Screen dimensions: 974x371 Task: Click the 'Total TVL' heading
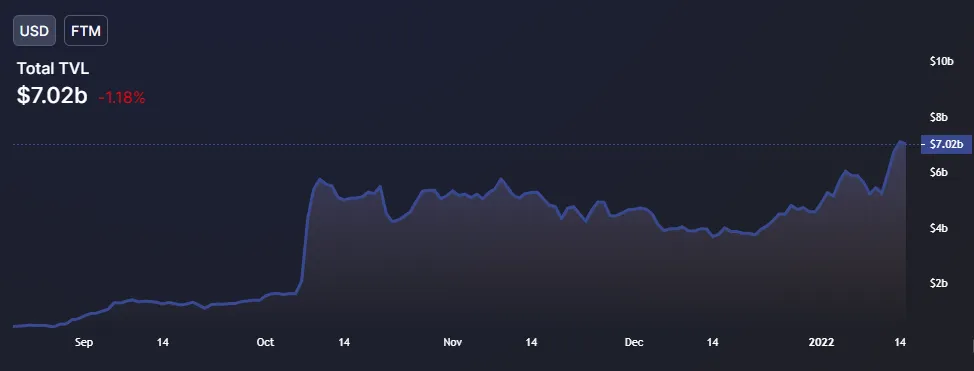pyautogui.click(x=53, y=68)
